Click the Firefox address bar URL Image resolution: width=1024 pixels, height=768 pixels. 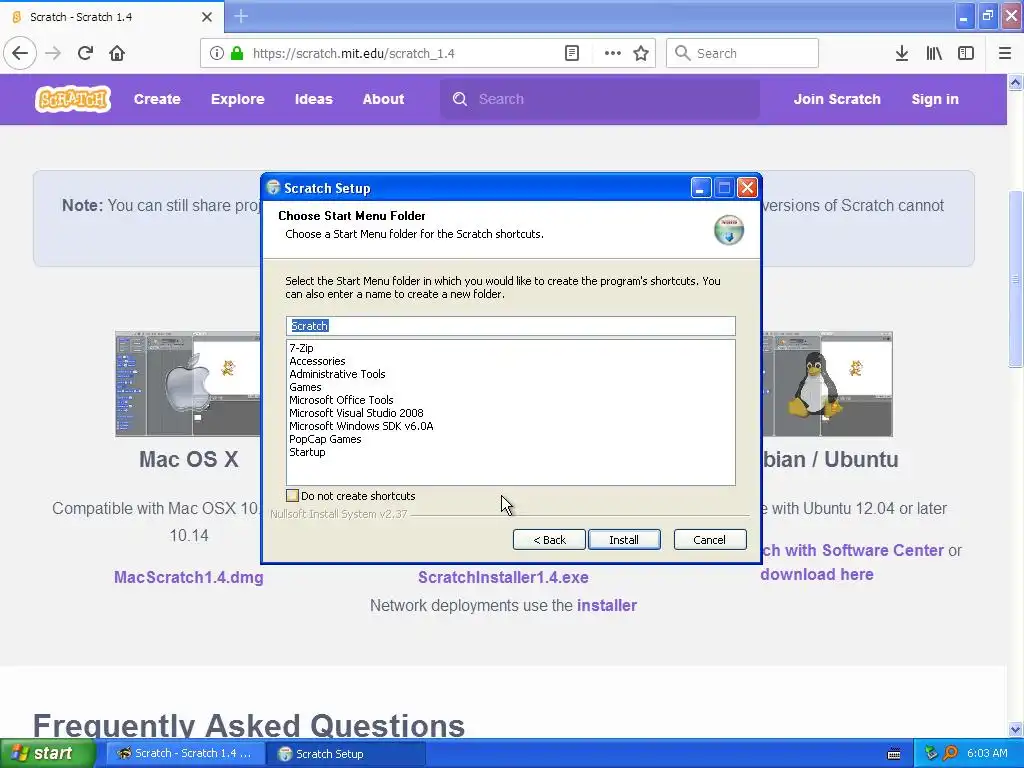pos(353,54)
